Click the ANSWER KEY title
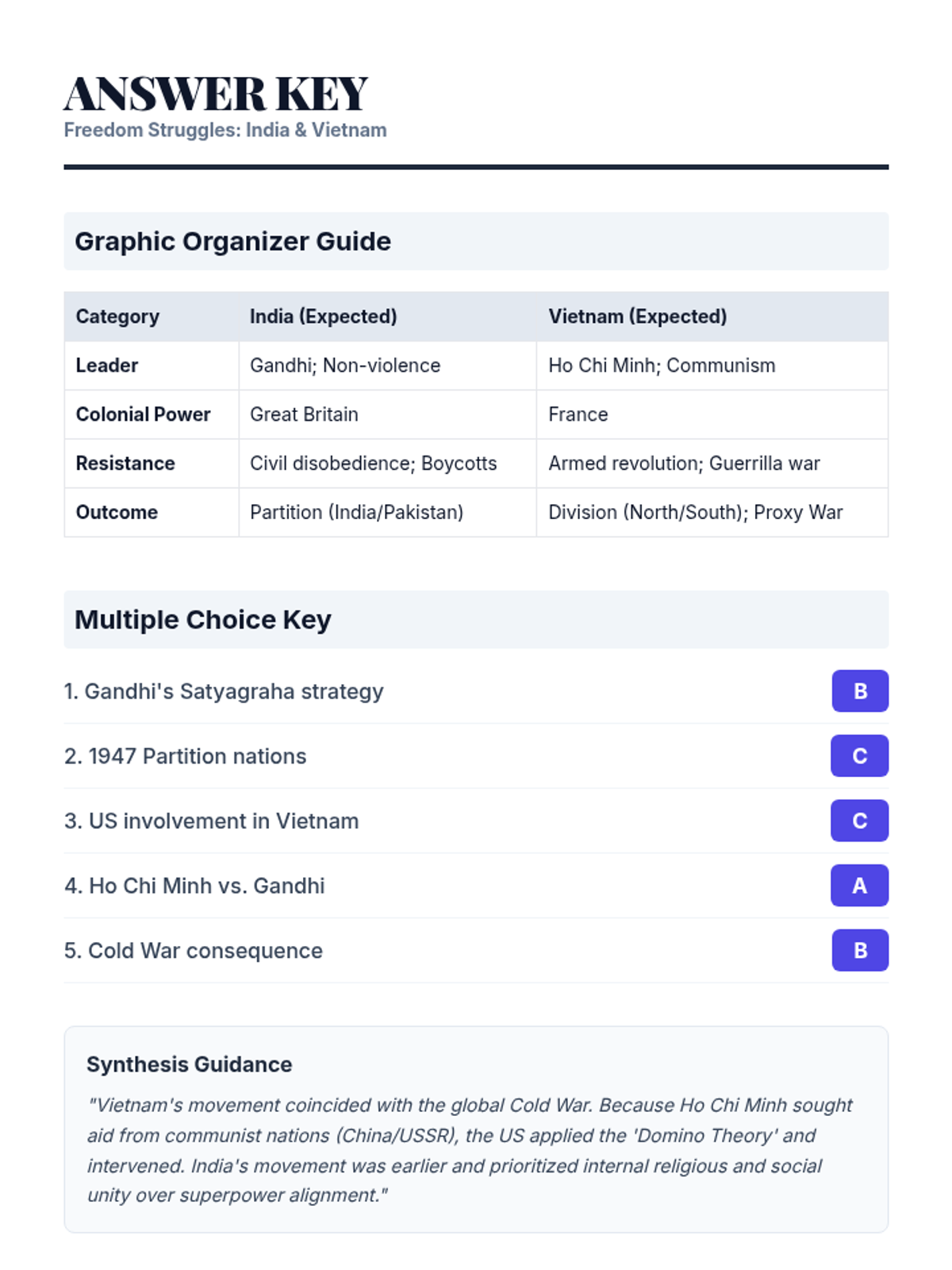The height and width of the screenshot is (1270, 952). [x=216, y=94]
